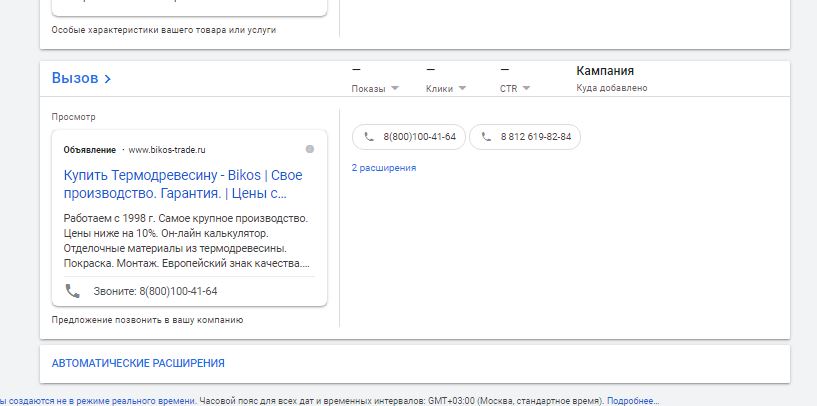Image resolution: width=817 pixels, height=406 pixels.
Task: Click ad headline 'Купить Термодревесину - Bikos'
Action: [183, 184]
